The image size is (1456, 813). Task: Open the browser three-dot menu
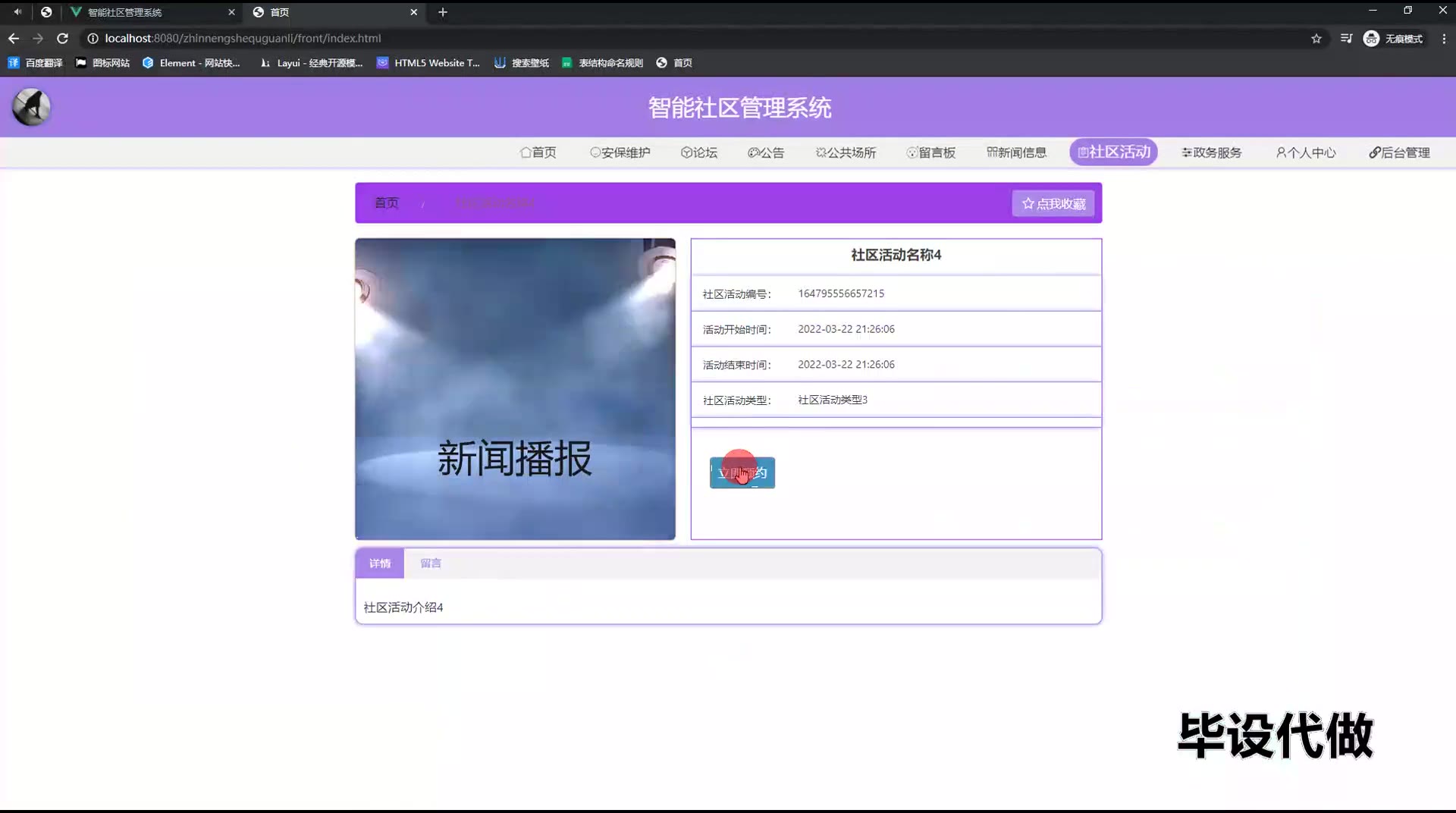pyautogui.click(x=1443, y=39)
